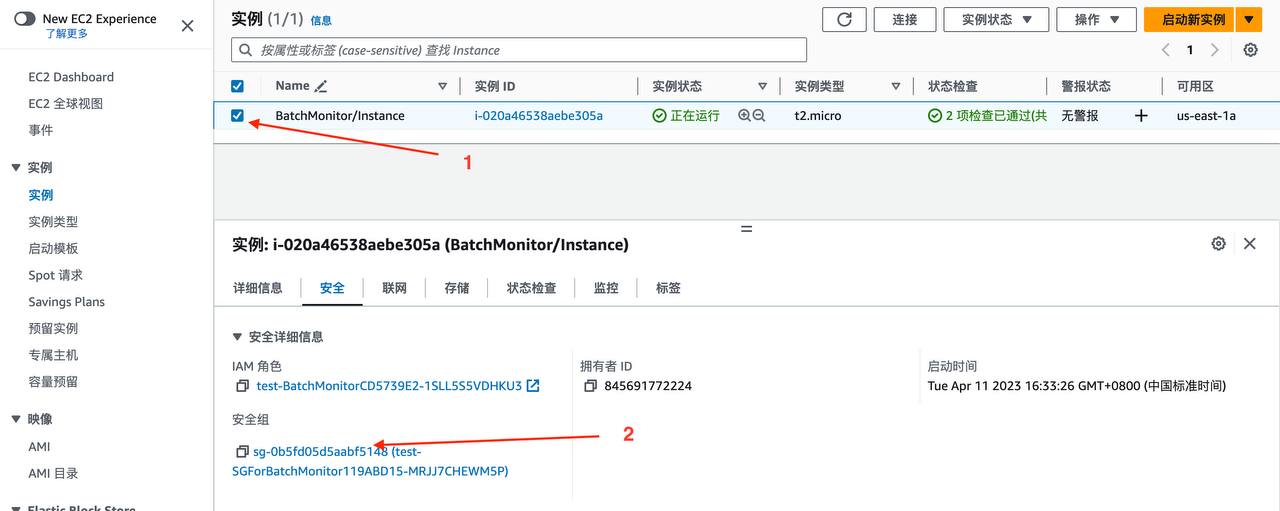
Task: Focus the instance search field
Action: coord(519,50)
